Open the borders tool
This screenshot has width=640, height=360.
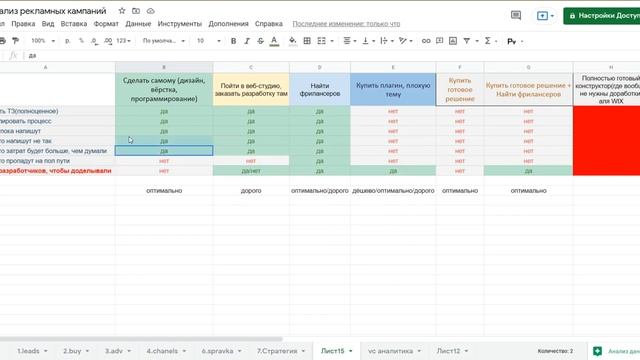click(307, 41)
